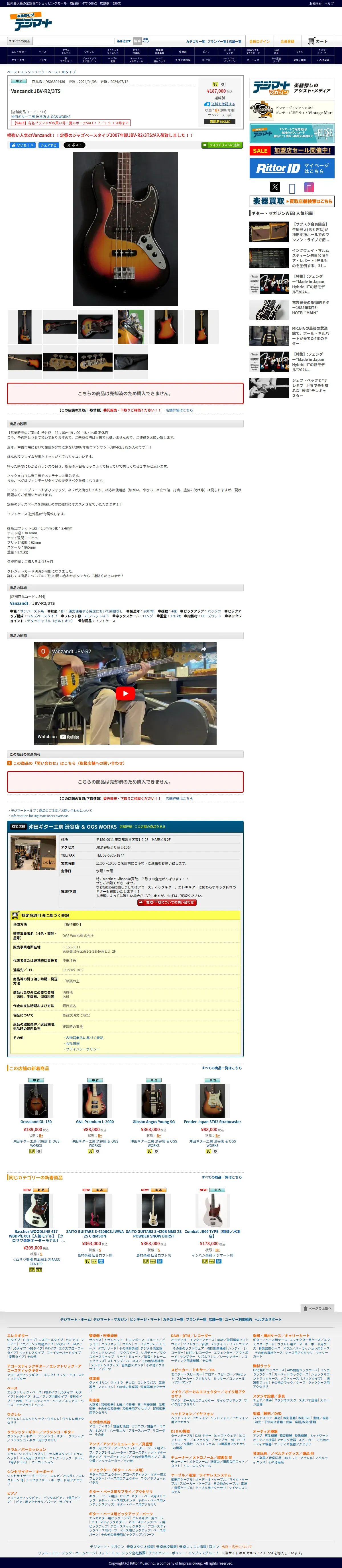Open 会員ログイン member login link

(x=259, y=41)
